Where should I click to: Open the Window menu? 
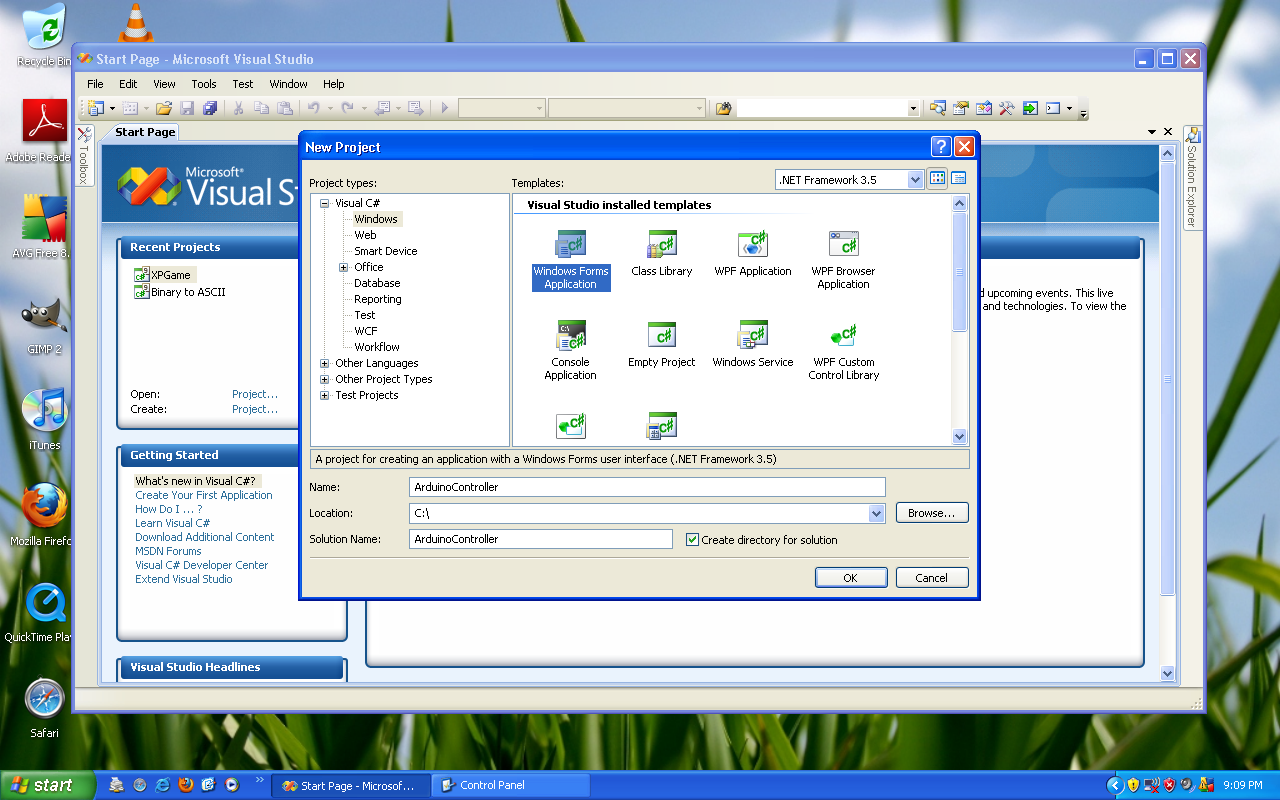coord(289,84)
